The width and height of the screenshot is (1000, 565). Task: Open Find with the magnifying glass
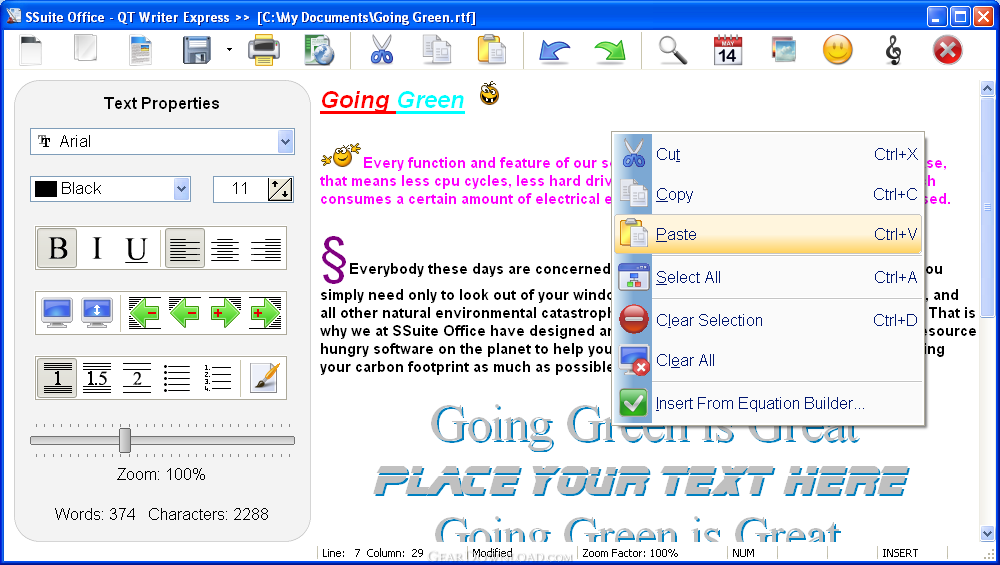tap(673, 50)
